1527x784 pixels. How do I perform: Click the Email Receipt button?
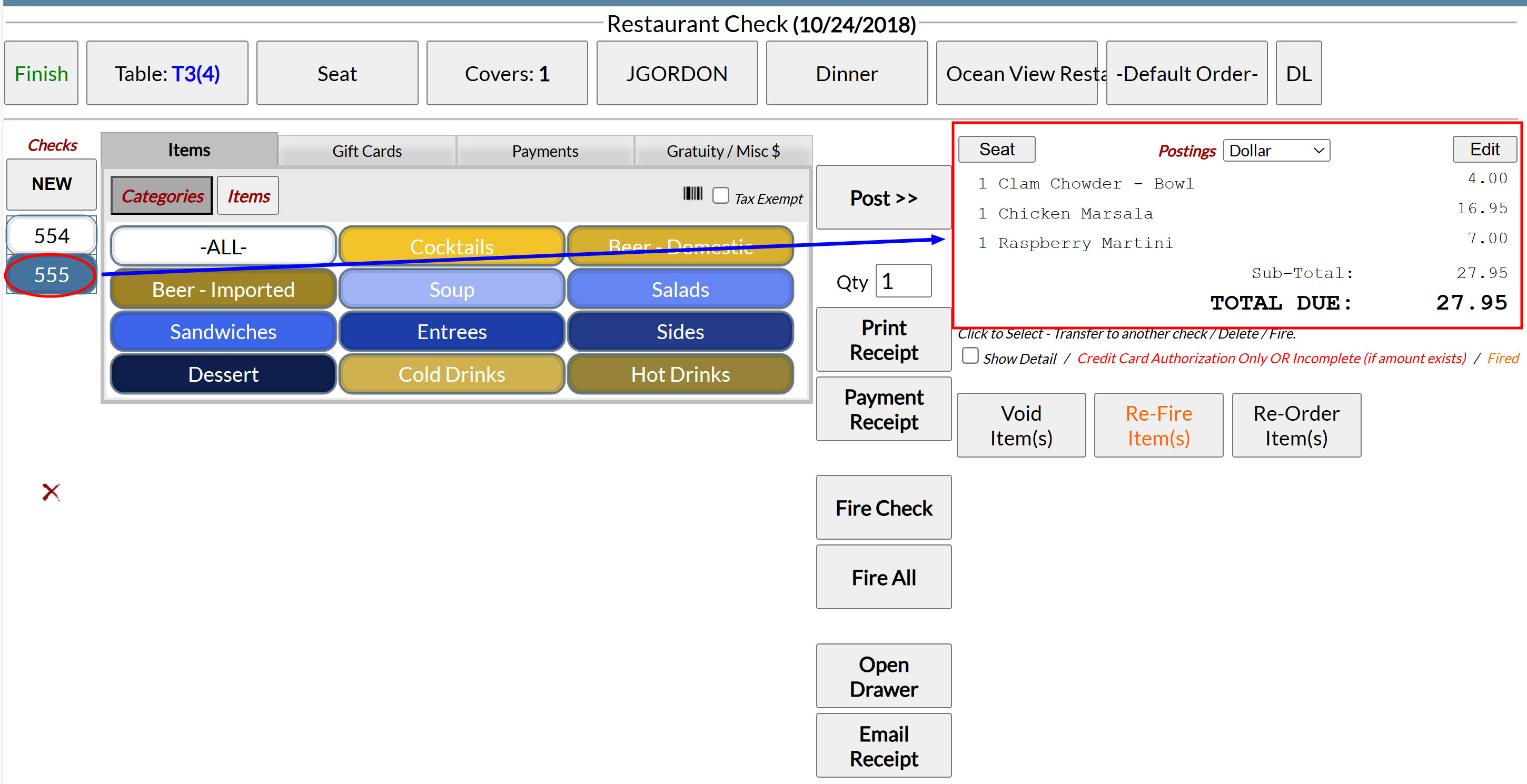tap(884, 746)
